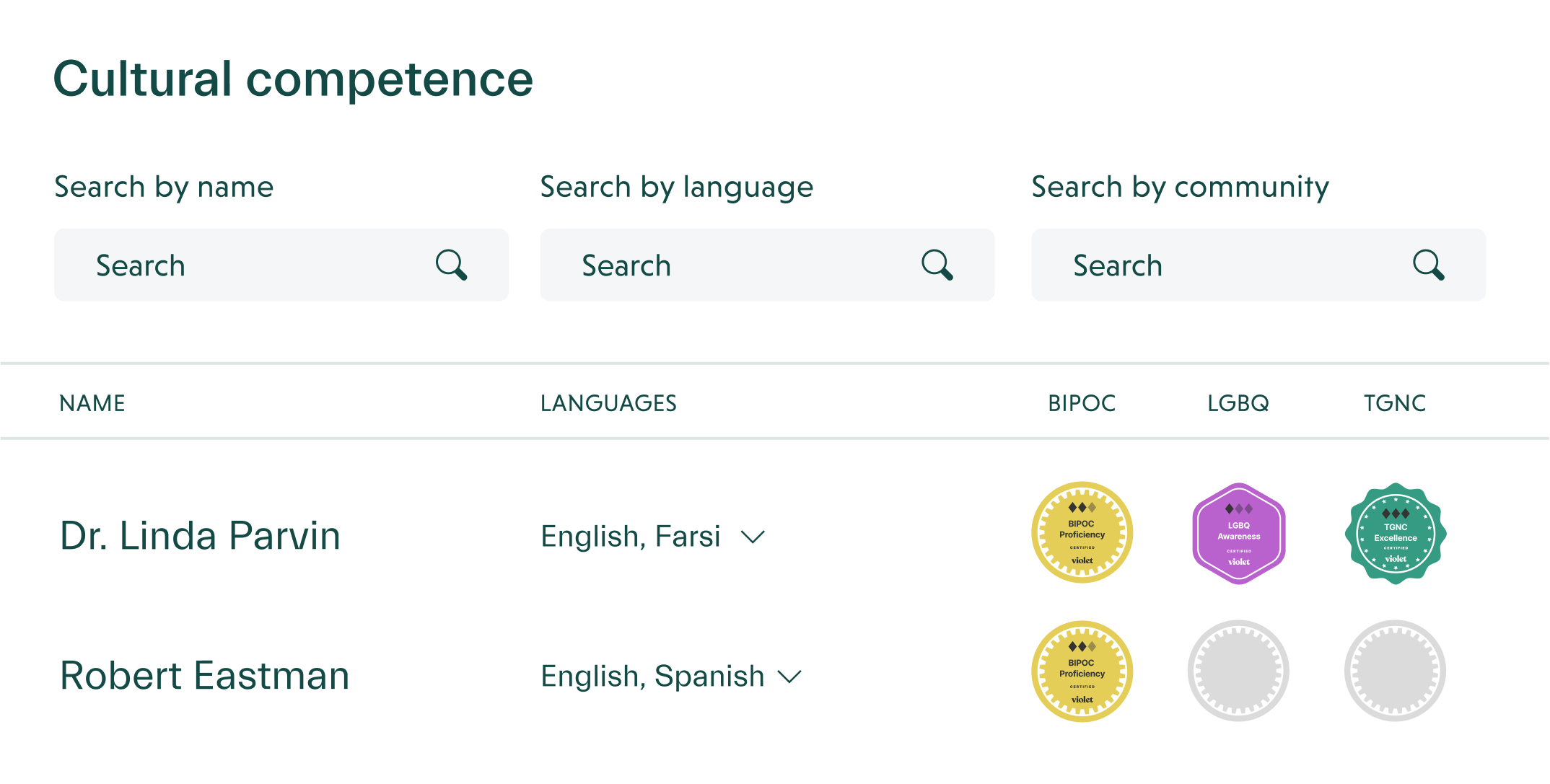Click the LANGUAGES column header
The height and width of the screenshot is (784, 1550).
pos(608,403)
